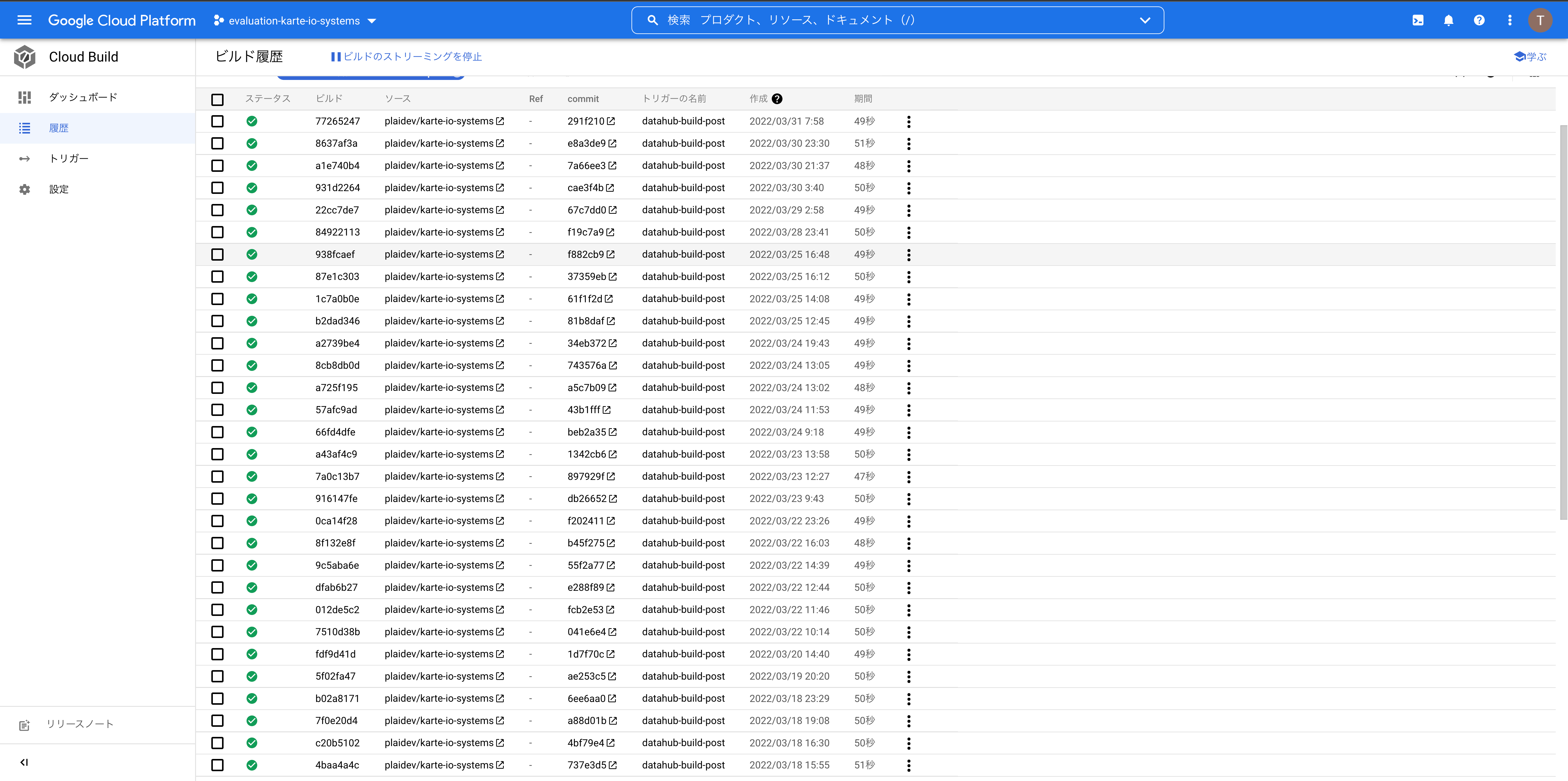The image size is (1568, 781).
Task: Open more actions for build 77265247
Action: [908, 121]
